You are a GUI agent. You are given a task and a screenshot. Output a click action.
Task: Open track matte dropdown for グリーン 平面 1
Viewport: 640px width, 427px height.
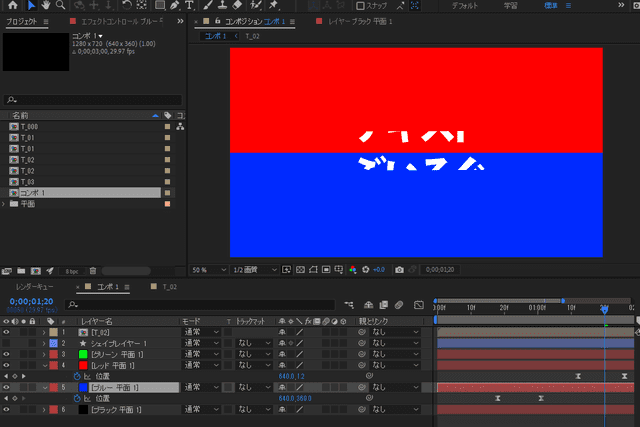254,354
